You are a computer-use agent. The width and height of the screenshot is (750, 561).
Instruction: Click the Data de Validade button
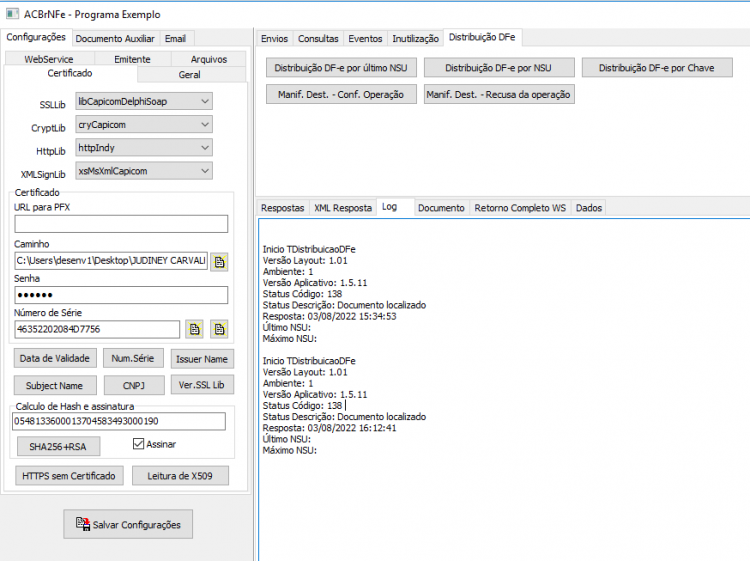pos(55,358)
